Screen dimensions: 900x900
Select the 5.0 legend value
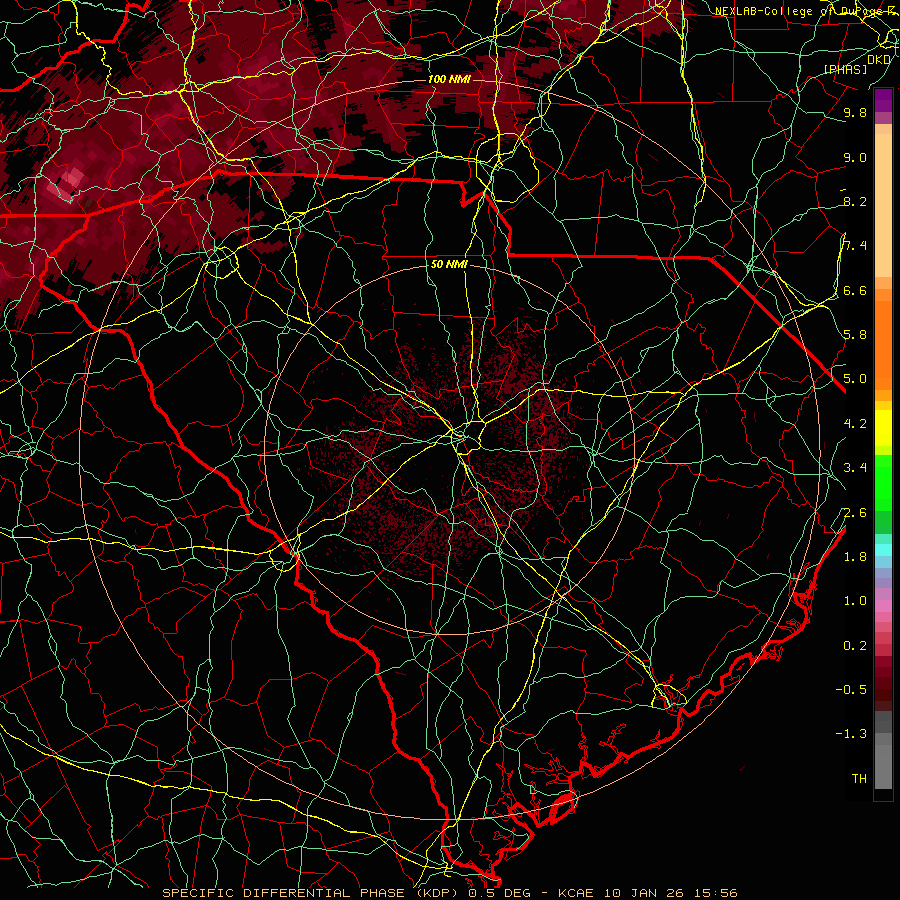point(855,379)
